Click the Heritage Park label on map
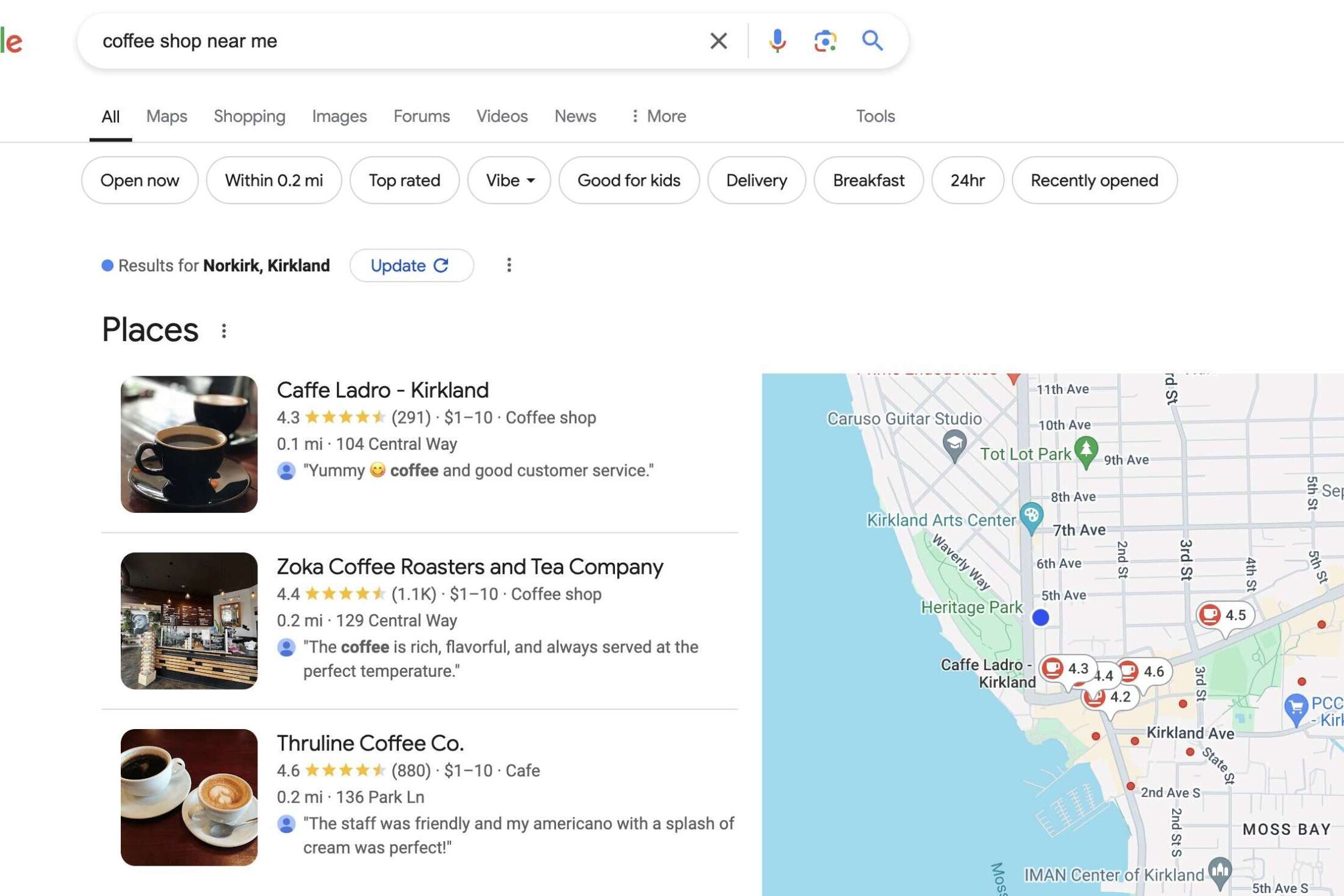The height and width of the screenshot is (896, 1344). click(x=971, y=607)
